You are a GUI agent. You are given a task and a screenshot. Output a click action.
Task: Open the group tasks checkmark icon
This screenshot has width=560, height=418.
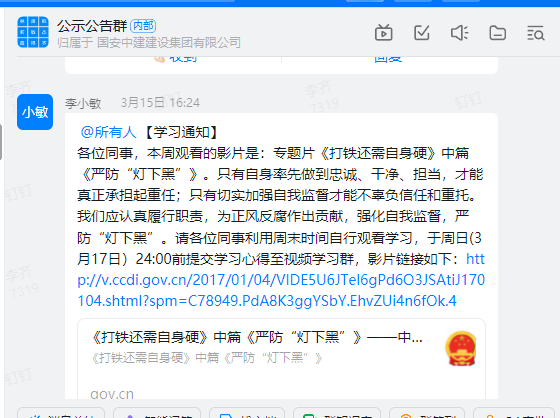421,33
